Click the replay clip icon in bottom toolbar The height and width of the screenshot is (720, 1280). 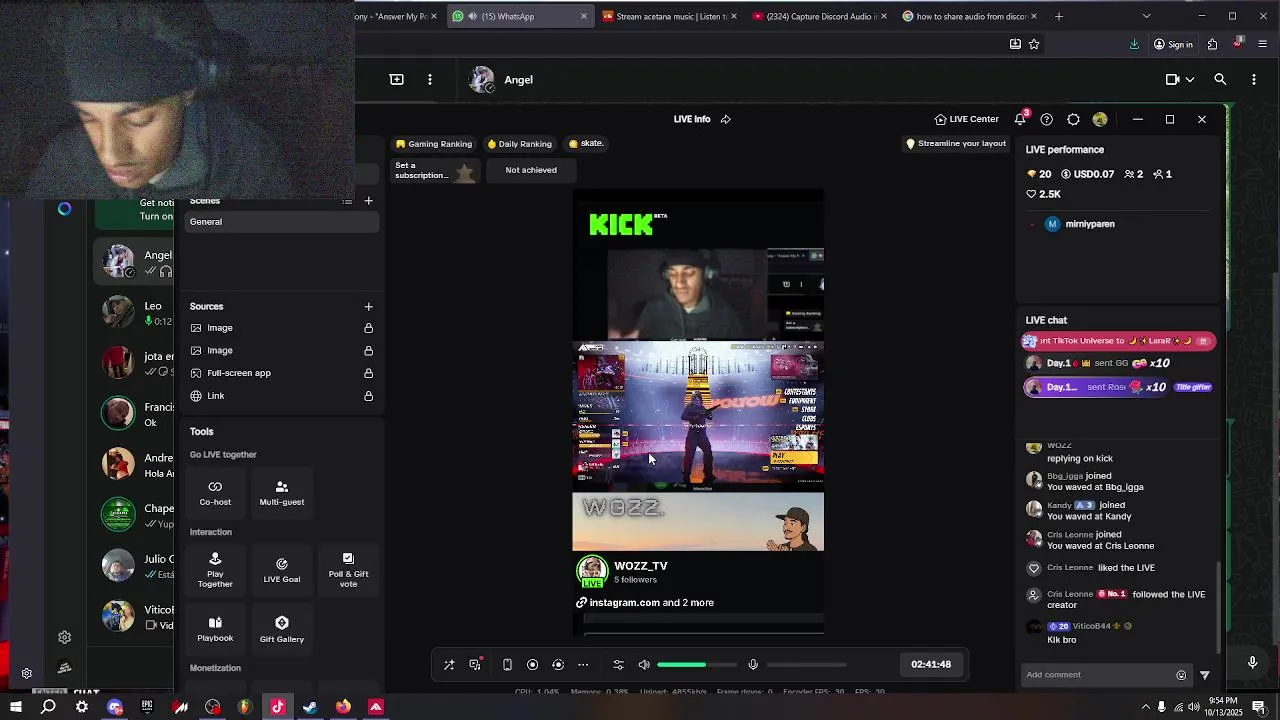pyautogui.click(x=558, y=665)
